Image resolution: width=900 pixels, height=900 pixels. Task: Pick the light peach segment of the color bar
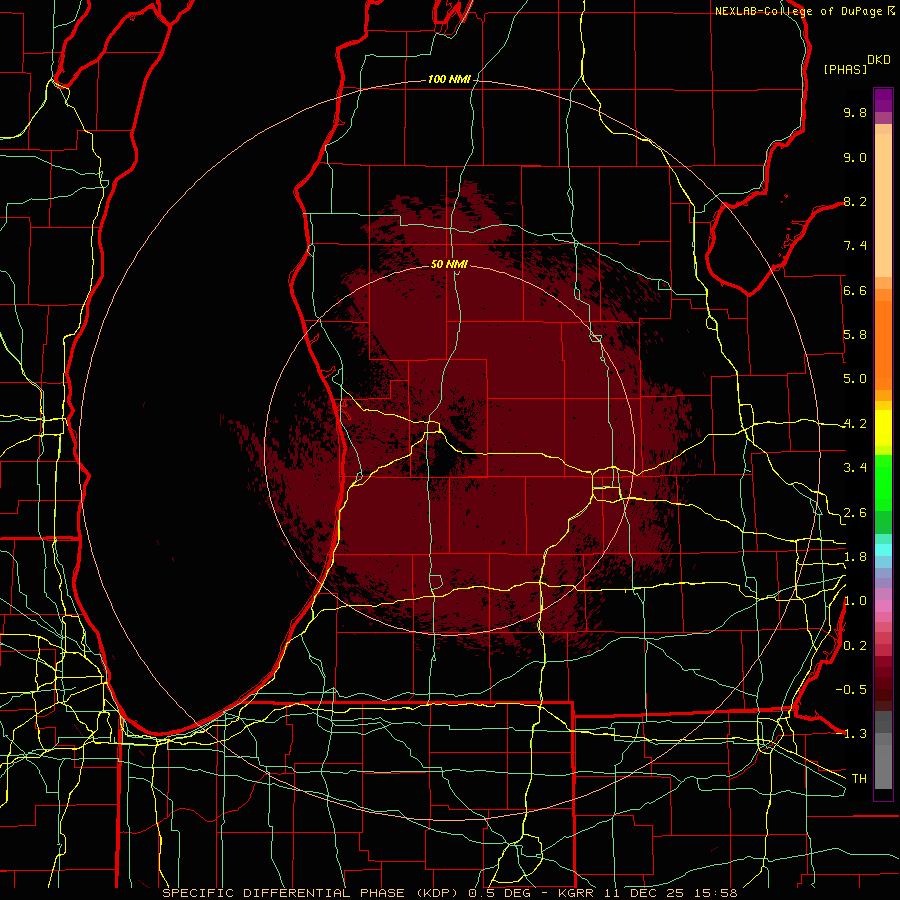[883, 205]
